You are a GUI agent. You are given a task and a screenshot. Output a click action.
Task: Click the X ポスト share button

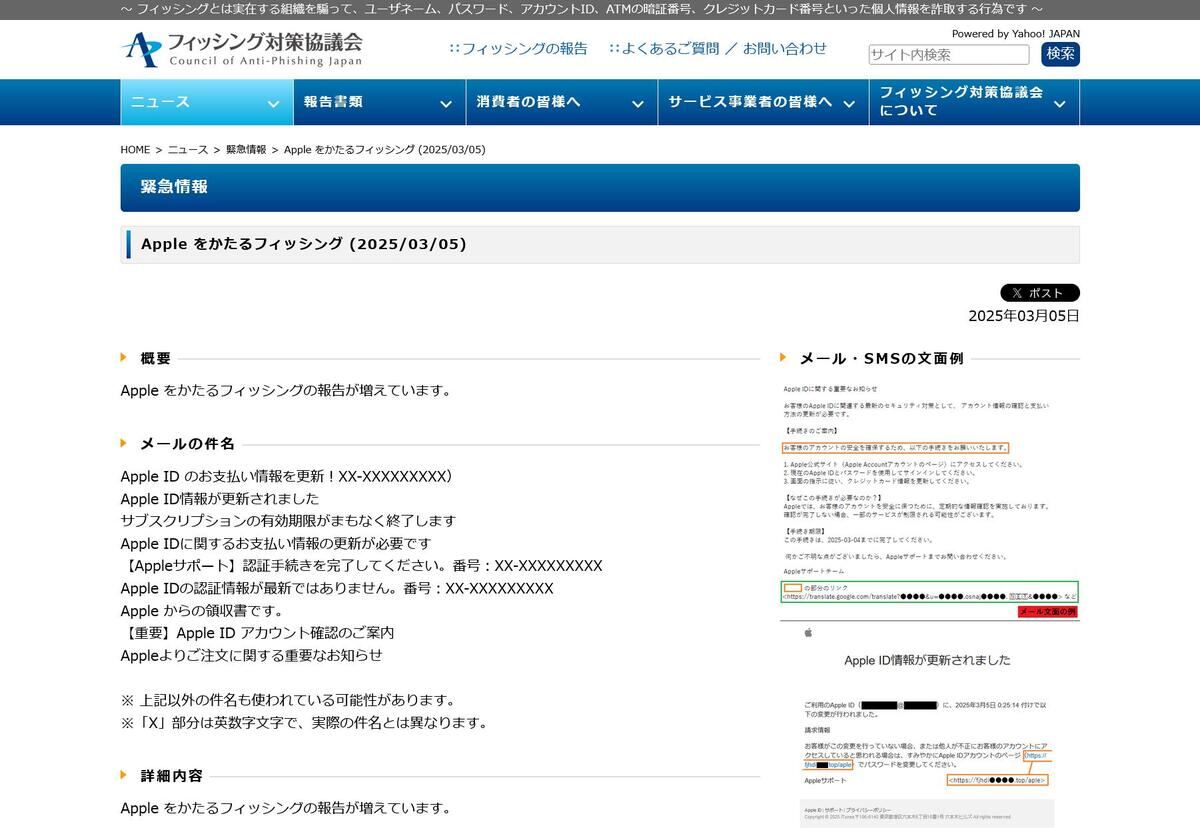pos(1040,293)
